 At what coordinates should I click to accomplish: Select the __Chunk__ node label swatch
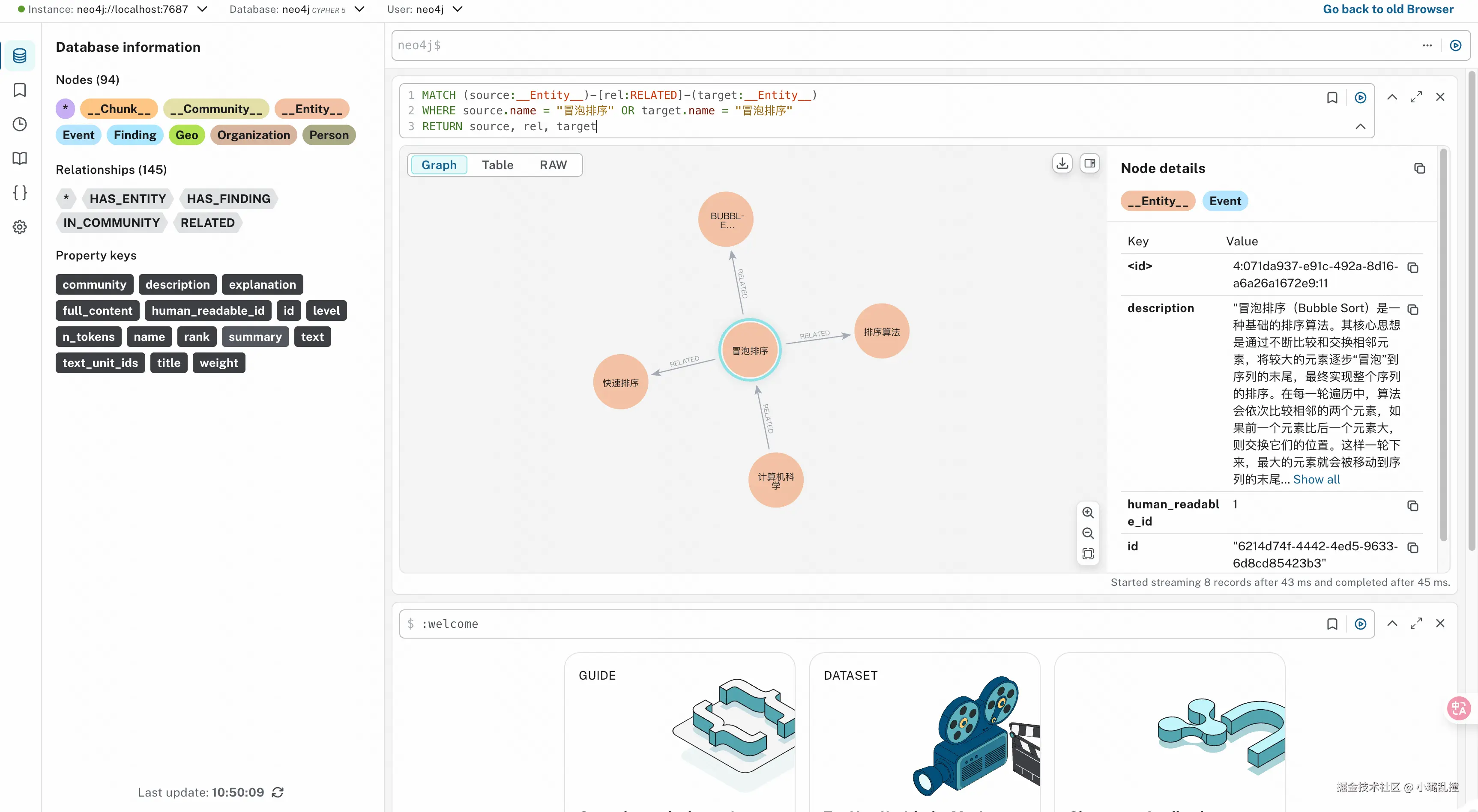(119, 109)
